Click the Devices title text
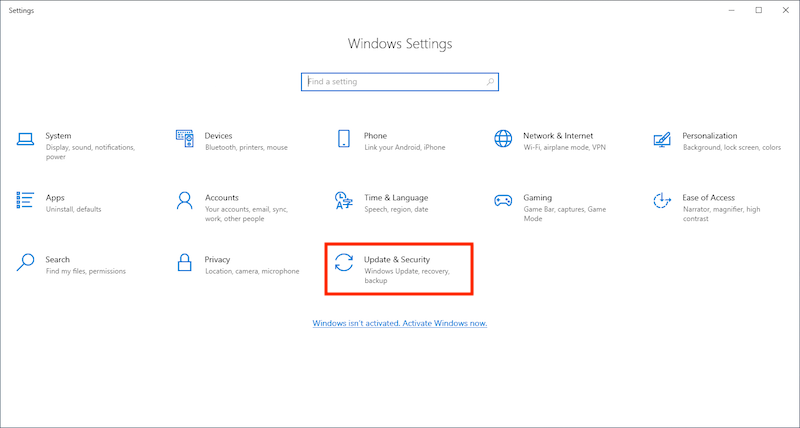The image size is (800, 428). (218, 136)
